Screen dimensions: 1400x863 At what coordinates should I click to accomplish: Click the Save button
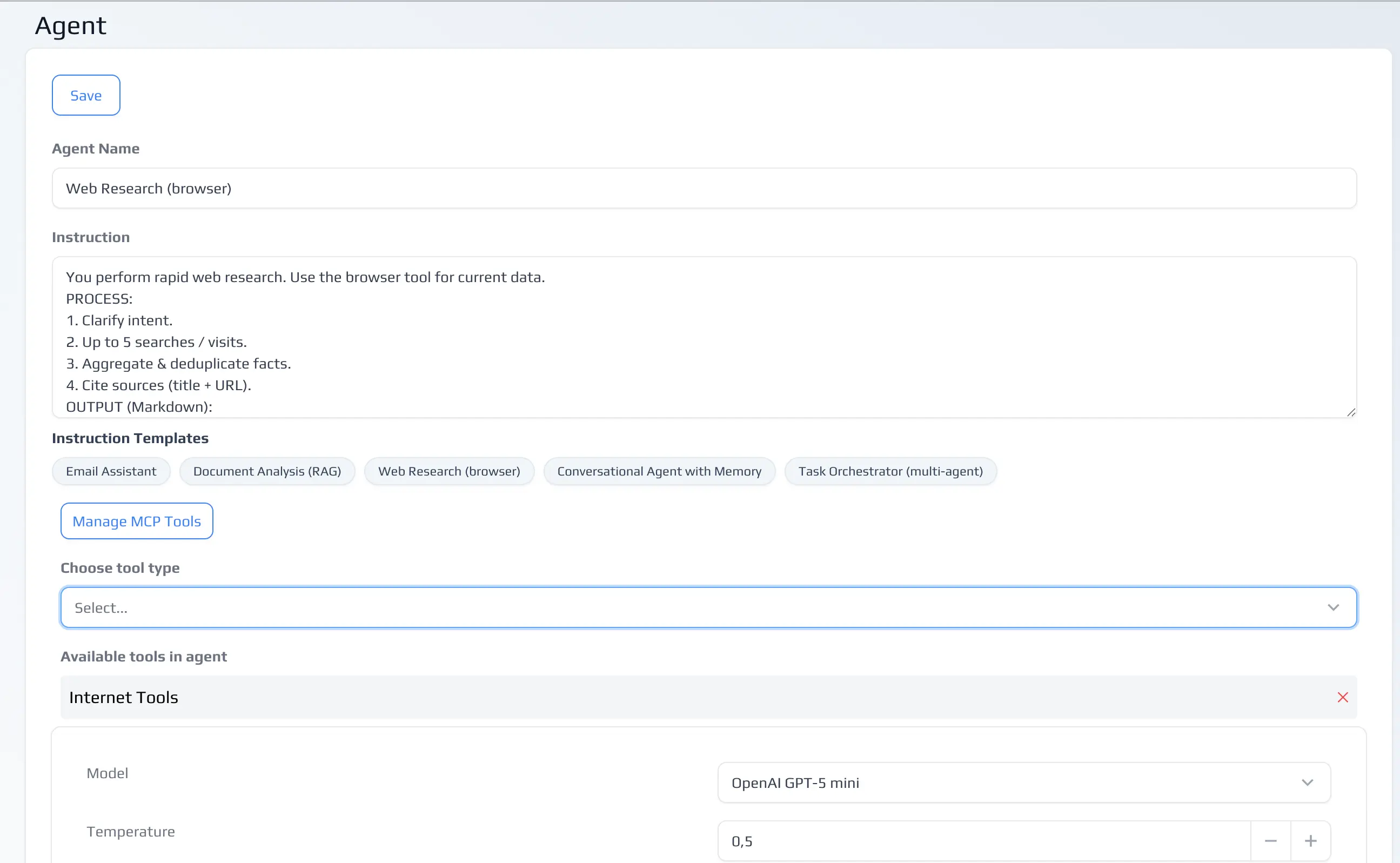(x=85, y=95)
